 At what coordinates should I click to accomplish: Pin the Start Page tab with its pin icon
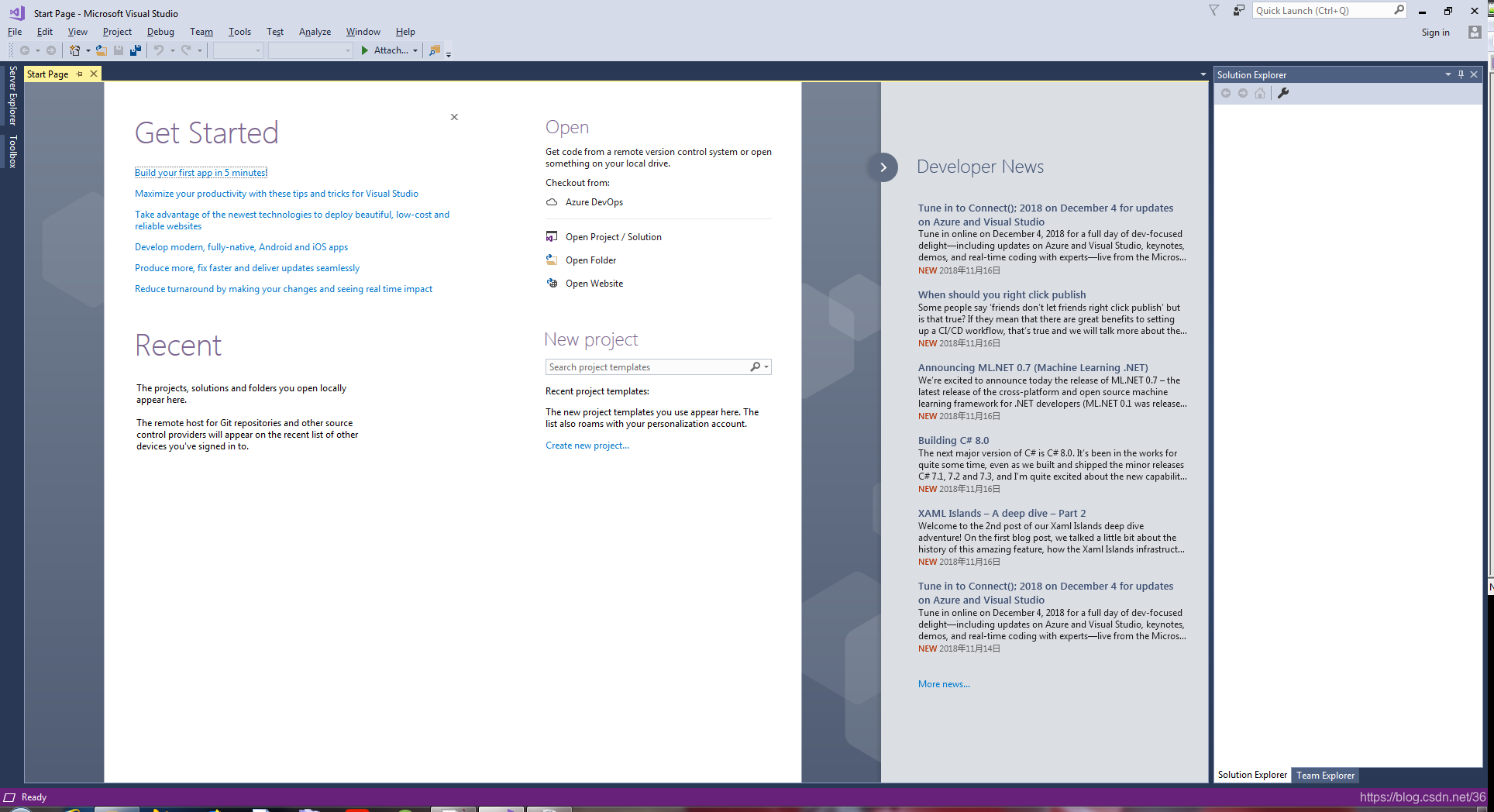coord(79,74)
